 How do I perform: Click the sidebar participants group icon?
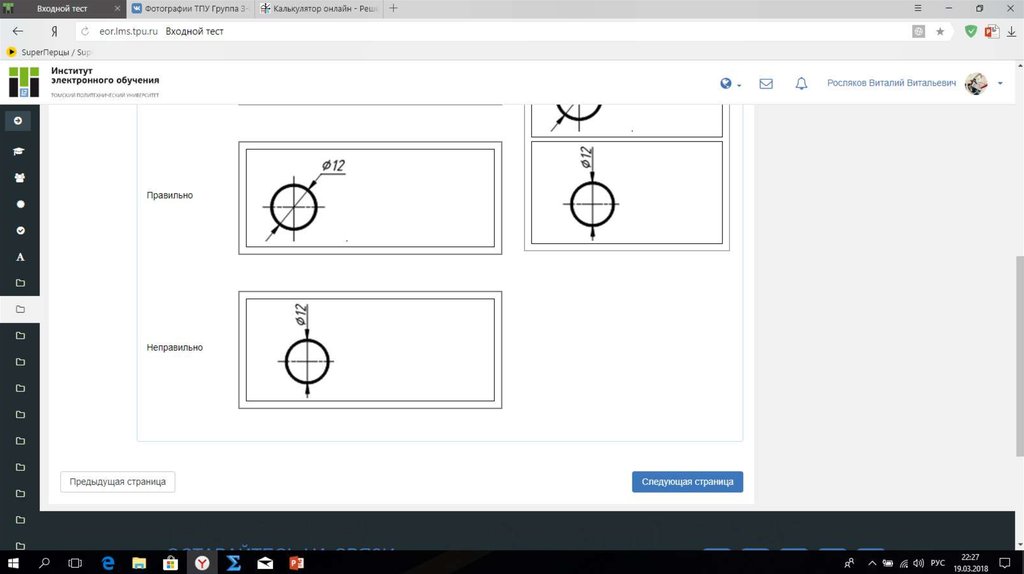[x=19, y=177]
